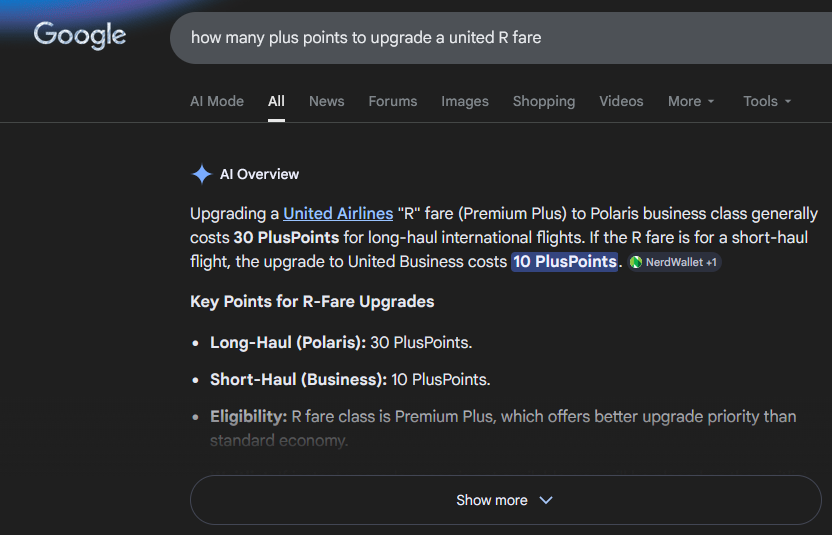Click the NerdWallet +1 source chip
The width and height of the screenshot is (832, 535).
[x=674, y=262]
